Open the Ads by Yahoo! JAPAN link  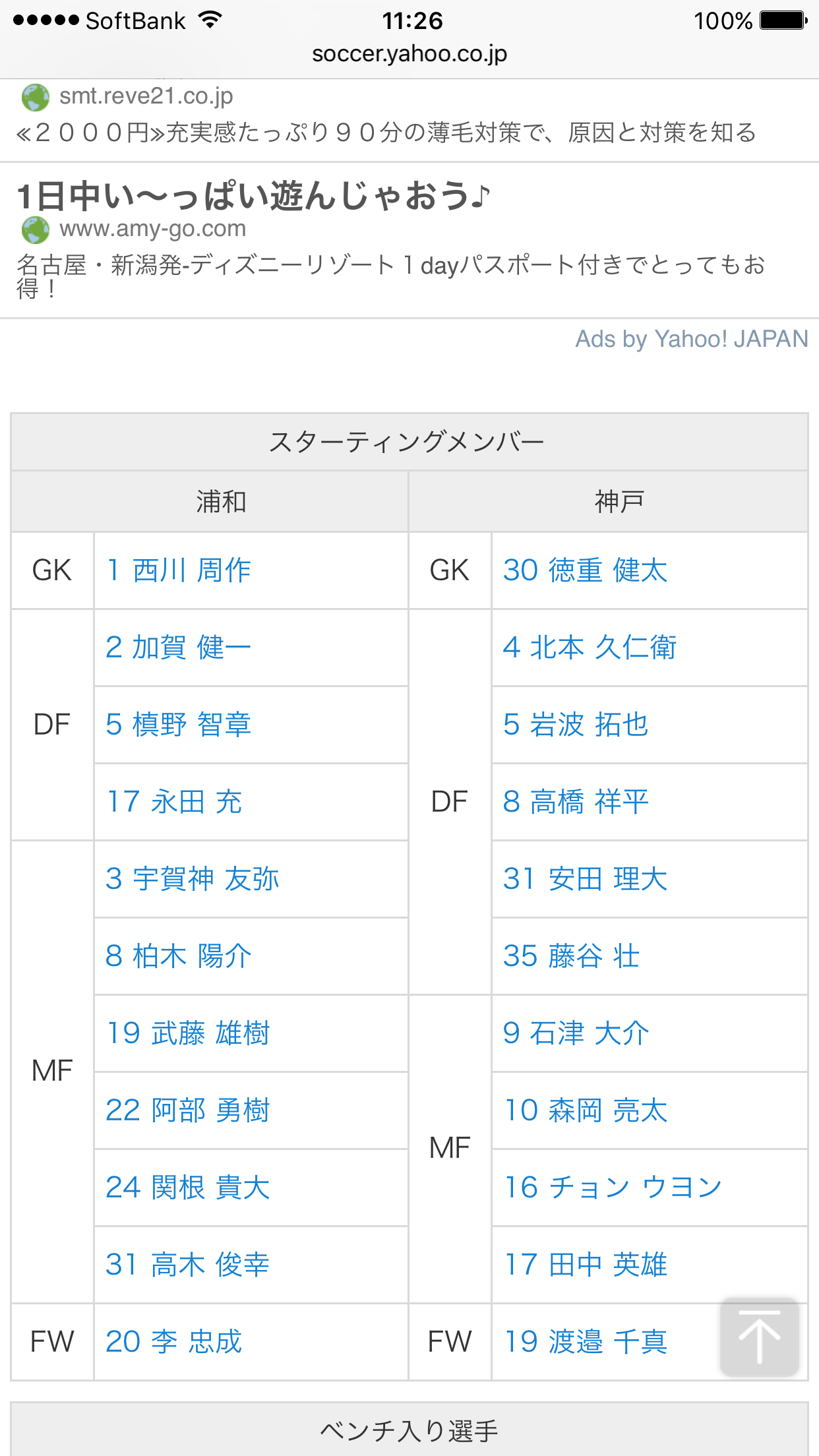click(x=691, y=339)
